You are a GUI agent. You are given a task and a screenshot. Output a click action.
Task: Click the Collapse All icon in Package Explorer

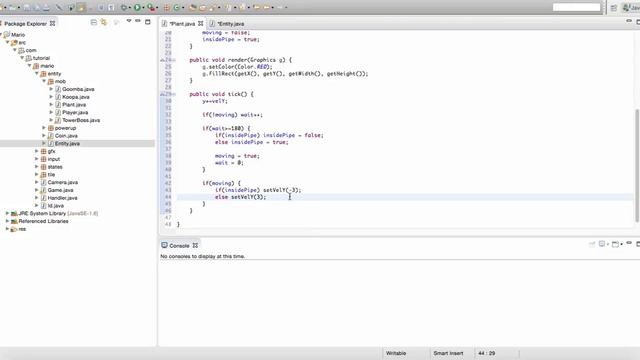click(93, 22)
